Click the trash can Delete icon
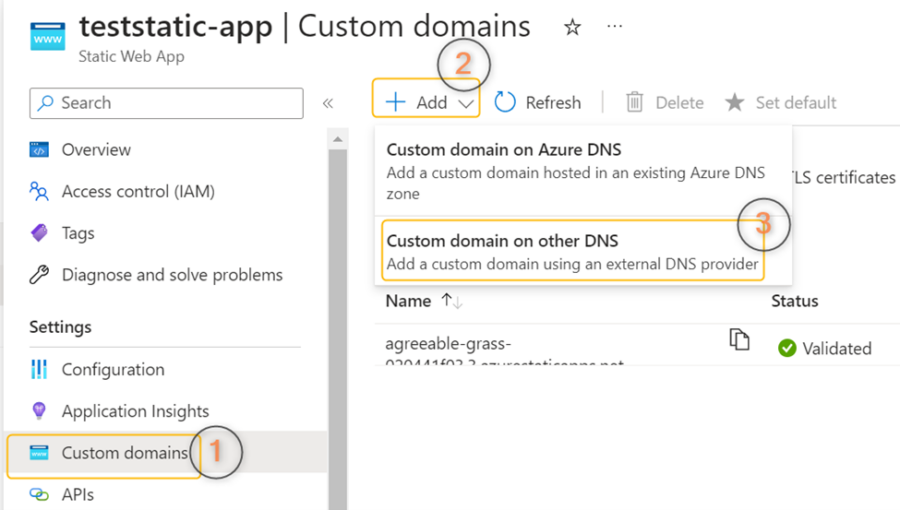The width and height of the screenshot is (900, 510). (634, 102)
